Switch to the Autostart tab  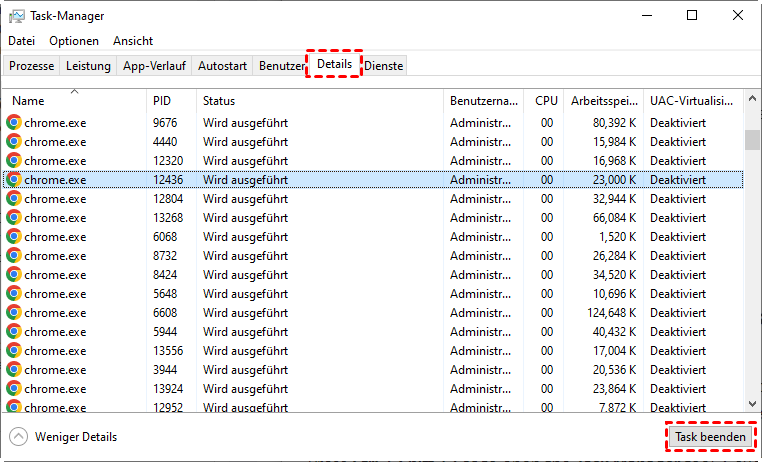point(222,66)
